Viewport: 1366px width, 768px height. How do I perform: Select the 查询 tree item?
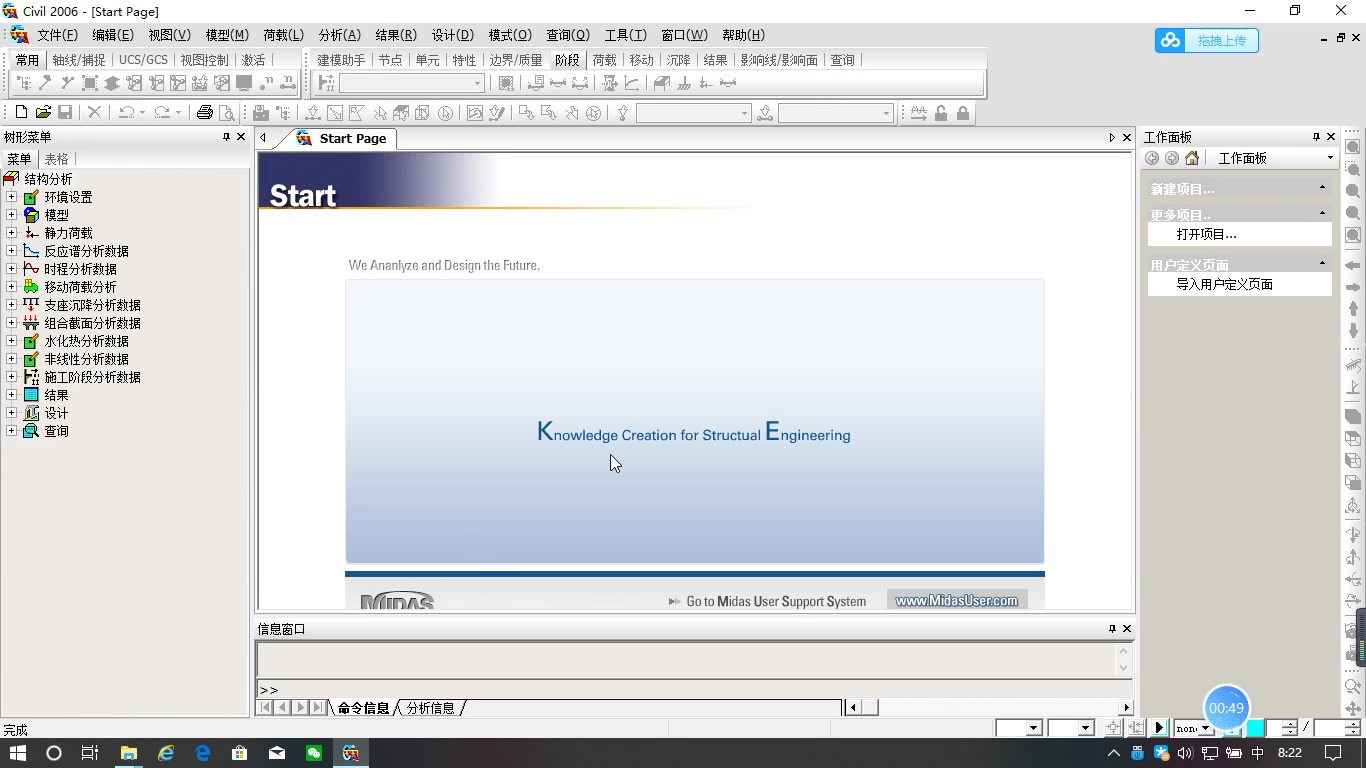click(x=56, y=431)
